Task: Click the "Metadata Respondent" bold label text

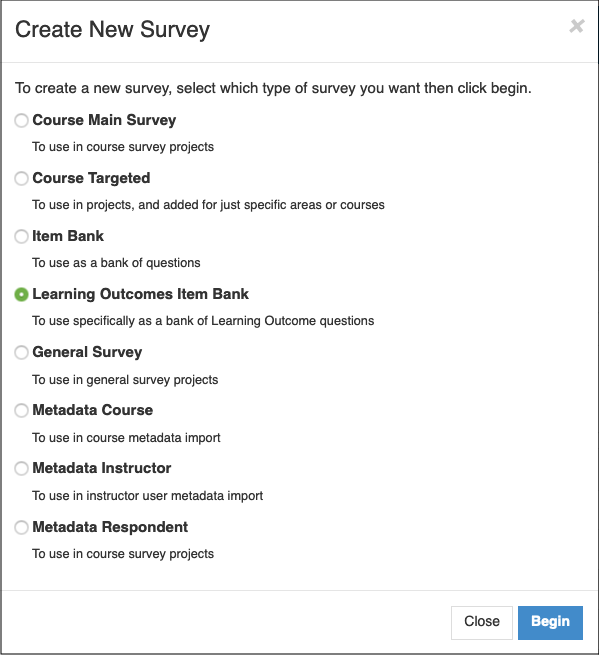Action: click(110, 527)
